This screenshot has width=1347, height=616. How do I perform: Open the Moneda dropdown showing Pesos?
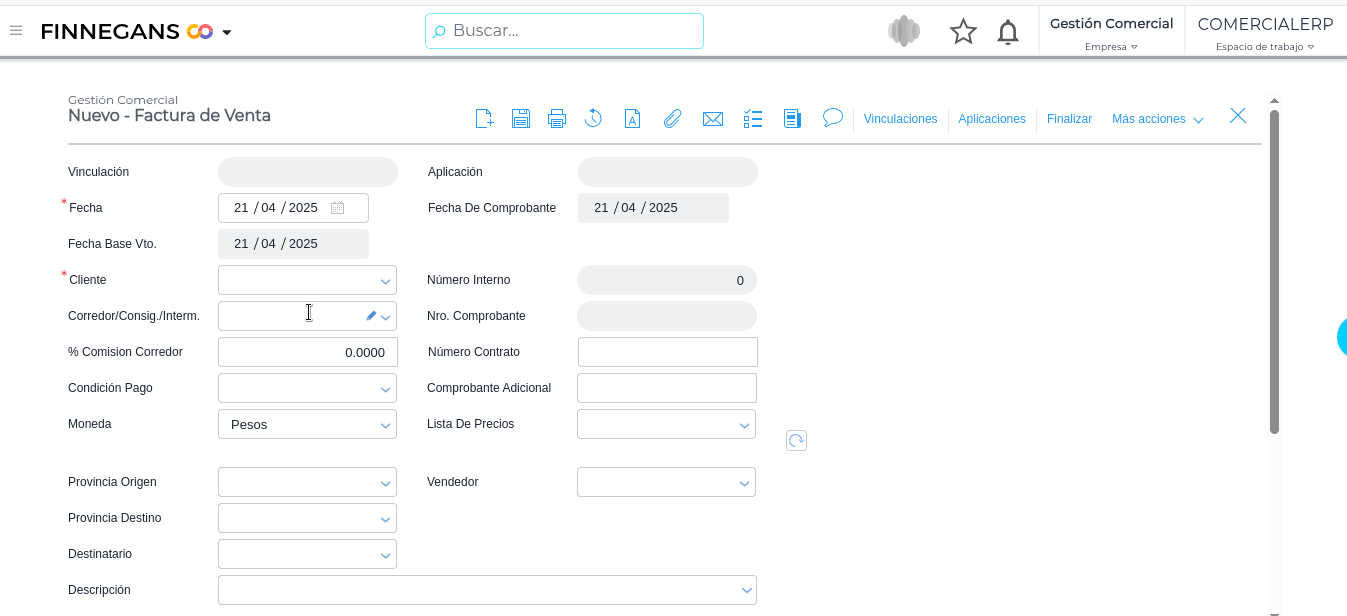(x=385, y=425)
